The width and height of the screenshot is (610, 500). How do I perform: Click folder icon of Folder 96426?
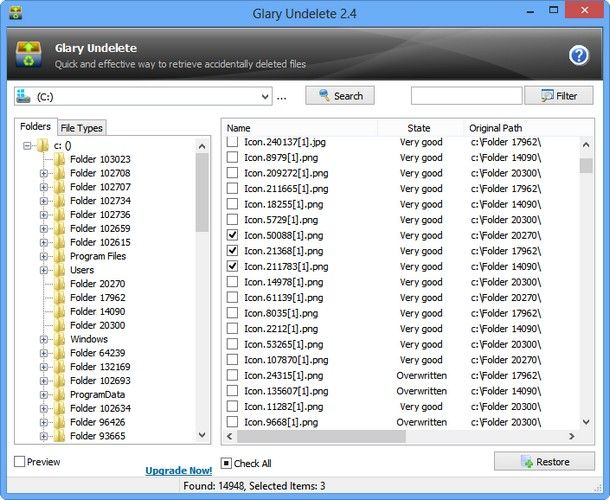pyautogui.click(x=60, y=422)
